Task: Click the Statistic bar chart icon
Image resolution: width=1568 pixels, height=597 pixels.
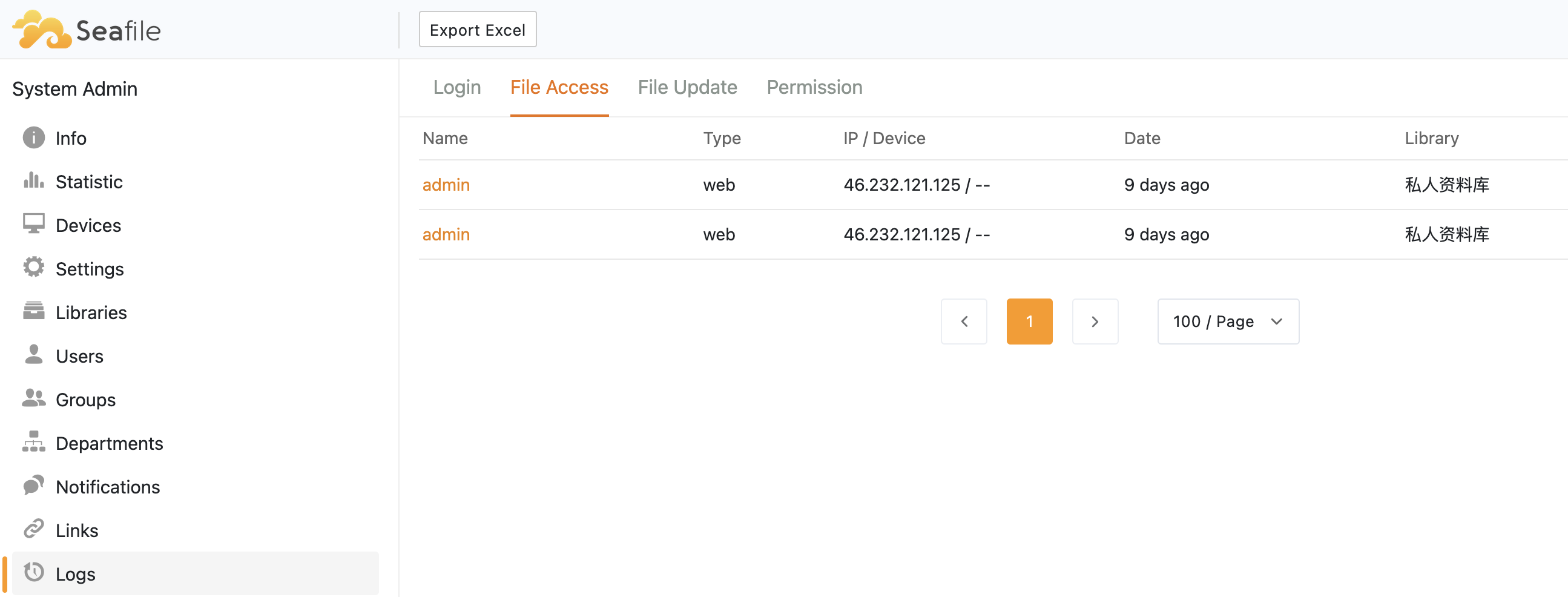Action: pyautogui.click(x=33, y=181)
